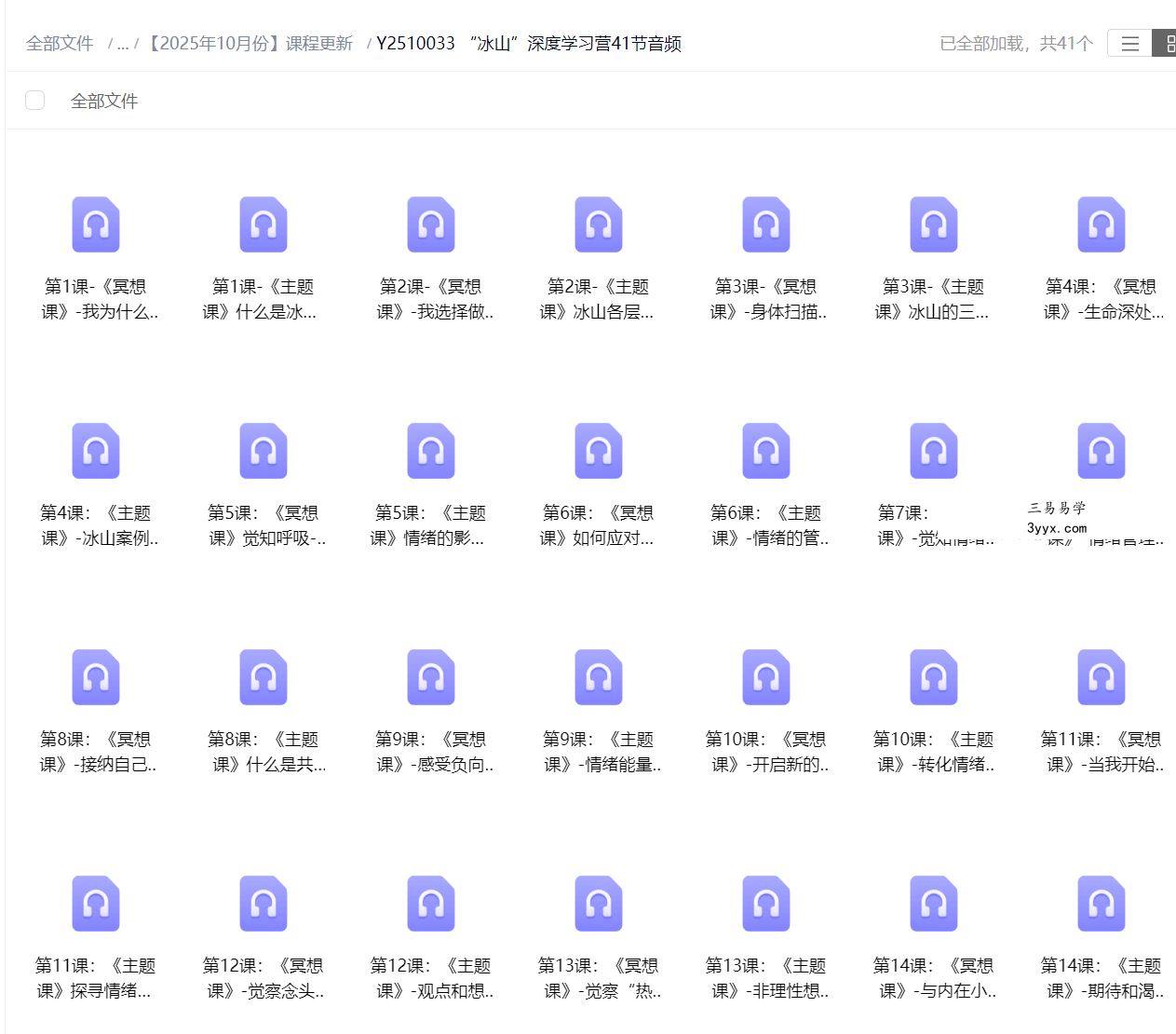Select file name 第4课:《冥想课》-生命深处...

click(1102, 299)
